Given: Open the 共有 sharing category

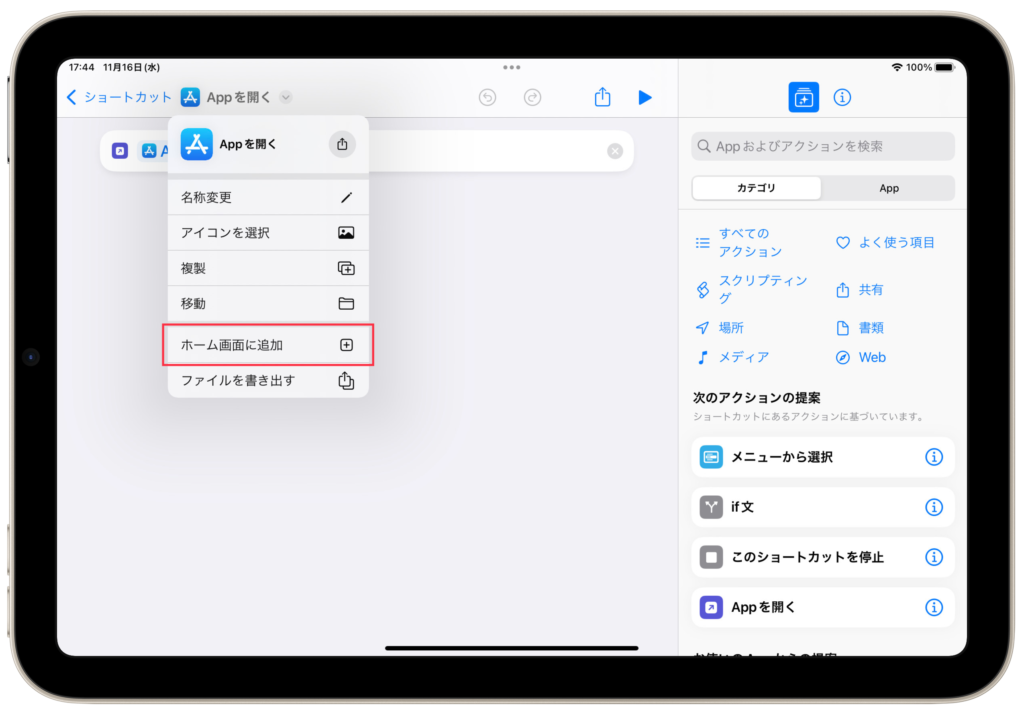Looking at the screenshot, I should (x=859, y=290).
